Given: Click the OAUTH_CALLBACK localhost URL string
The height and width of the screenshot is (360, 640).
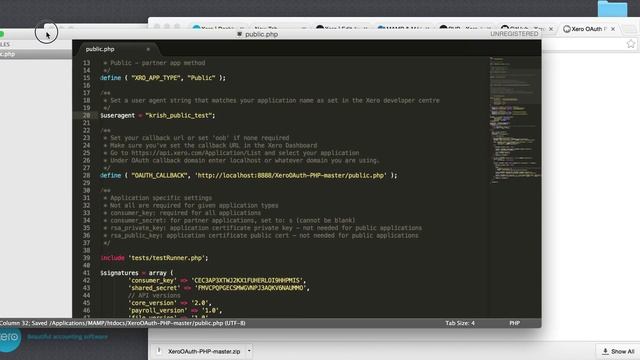Looking at the screenshot, I should coord(291,176).
